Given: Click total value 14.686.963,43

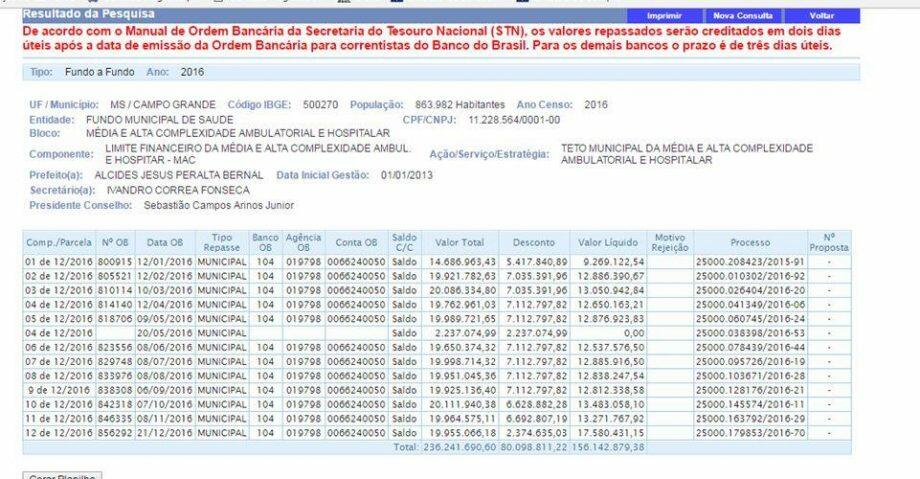Looking at the screenshot, I should [462, 262].
